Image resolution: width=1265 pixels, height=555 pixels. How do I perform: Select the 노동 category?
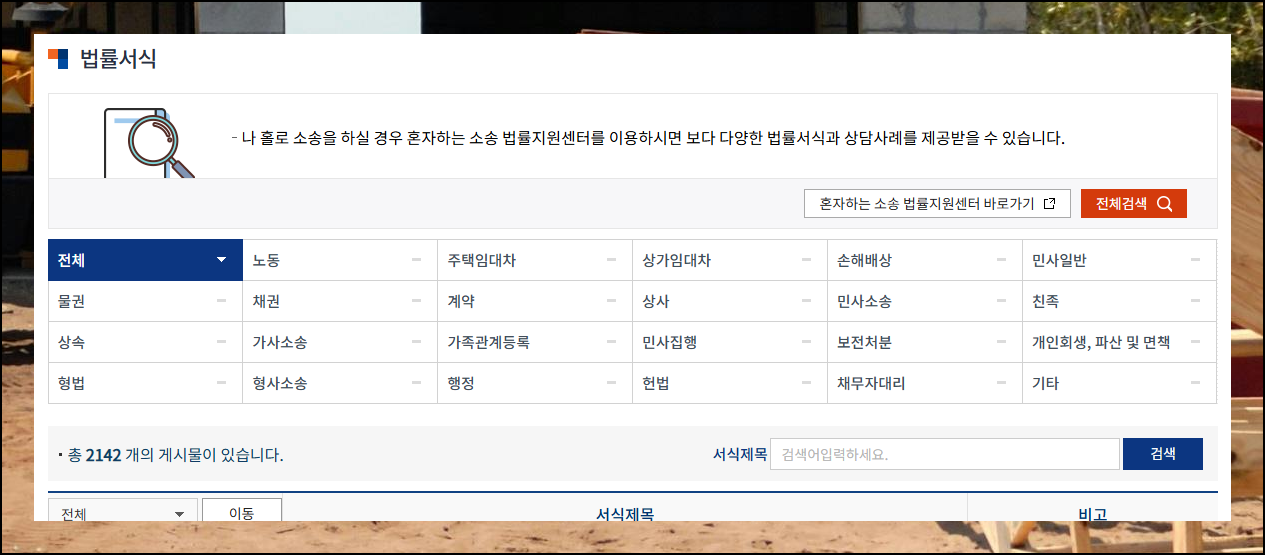pos(339,260)
